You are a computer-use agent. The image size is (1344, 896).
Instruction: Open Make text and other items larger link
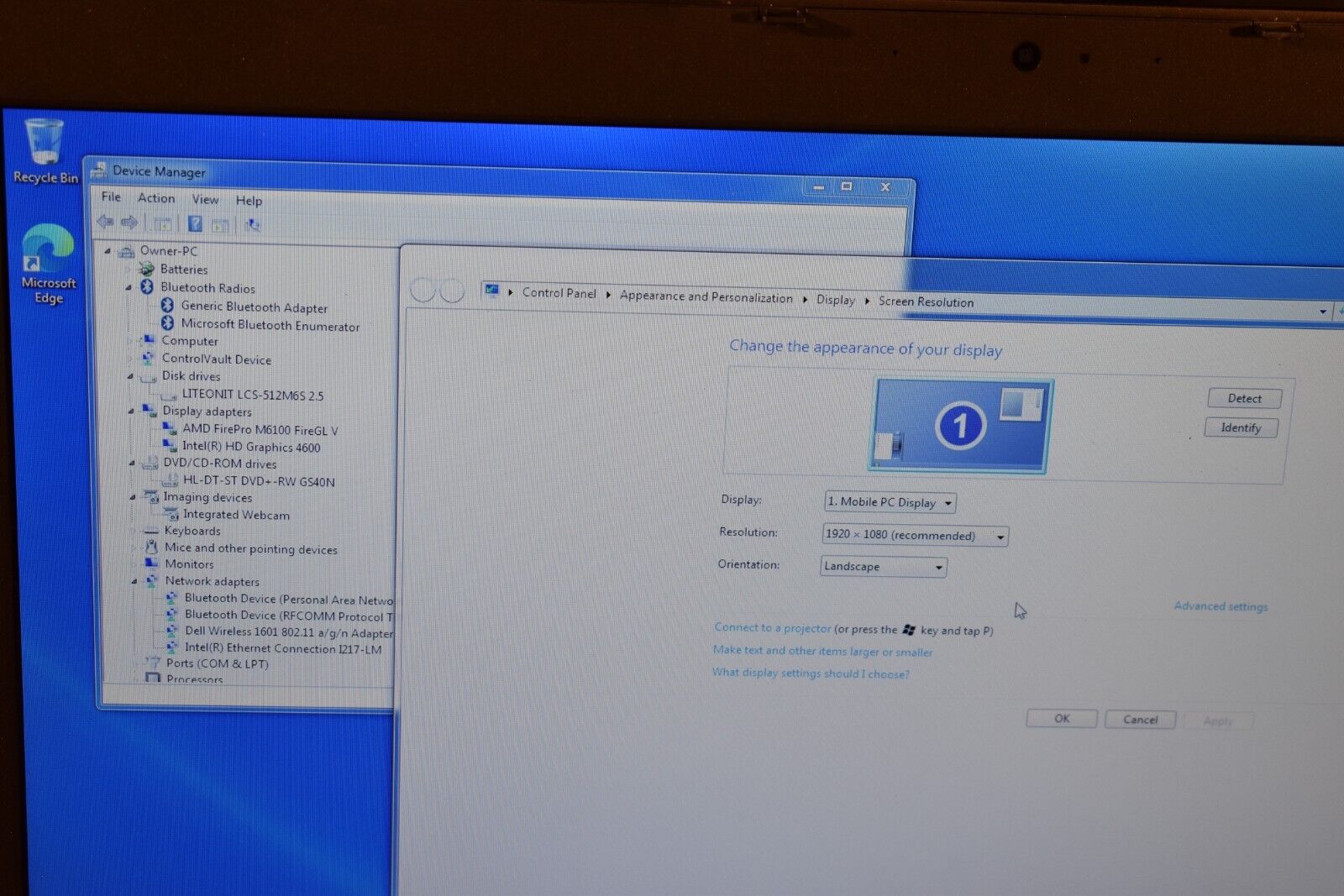tap(822, 651)
